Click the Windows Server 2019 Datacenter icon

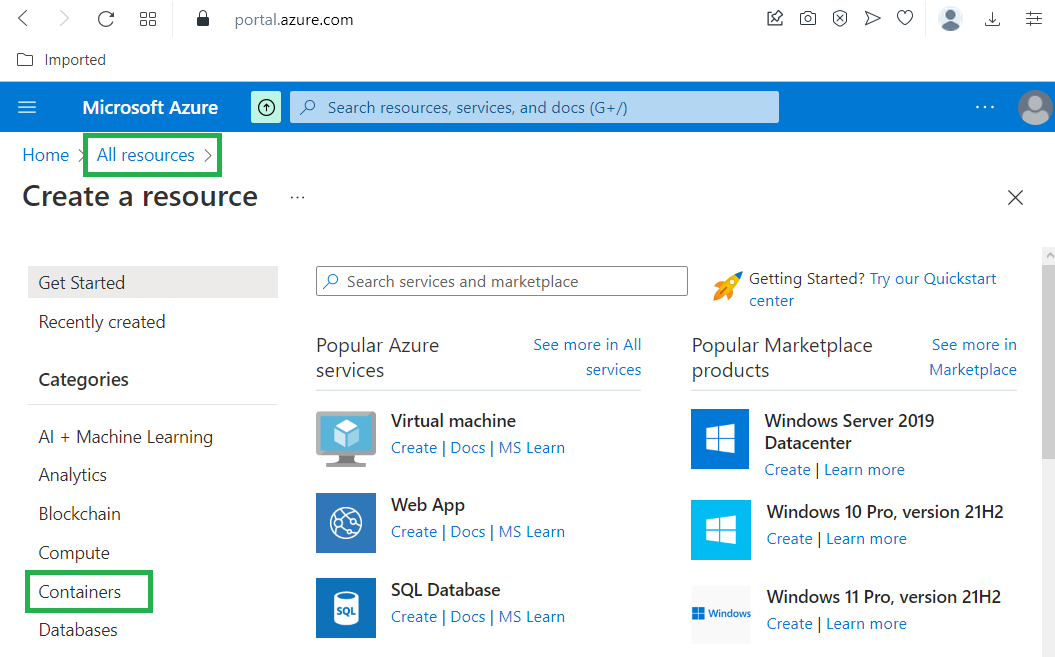click(720, 438)
